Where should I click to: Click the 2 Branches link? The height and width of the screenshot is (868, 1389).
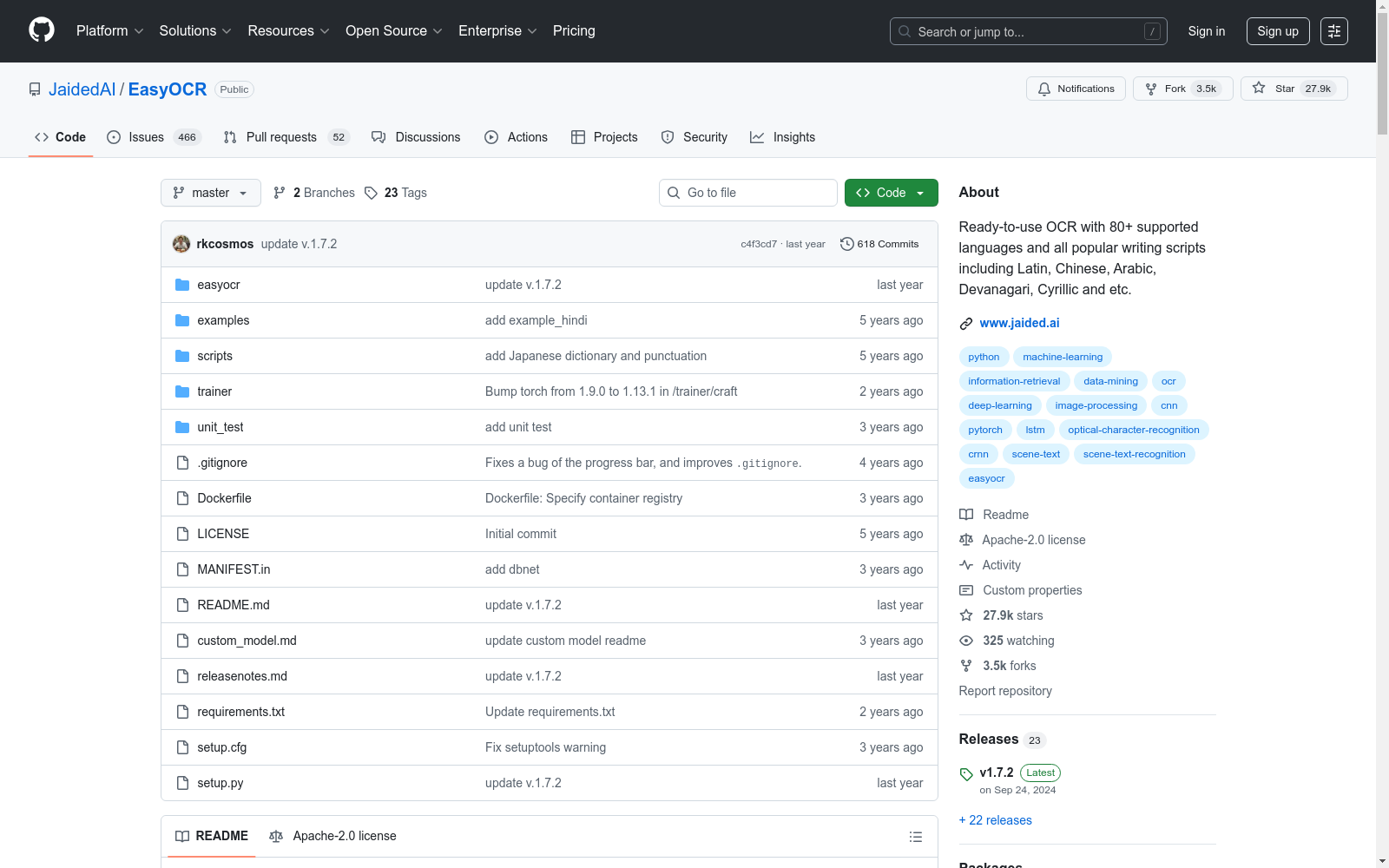tap(314, 193)
